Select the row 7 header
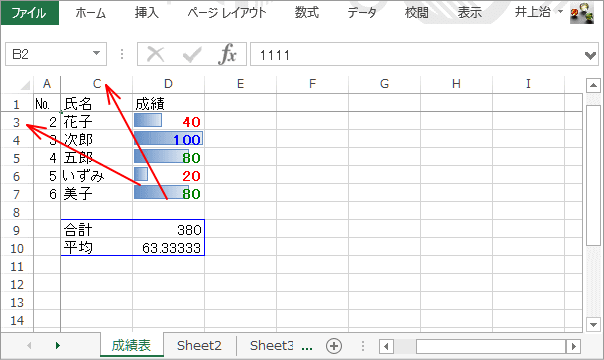Image resolution: width=604 pixels, height=360 pixels. 17,194
